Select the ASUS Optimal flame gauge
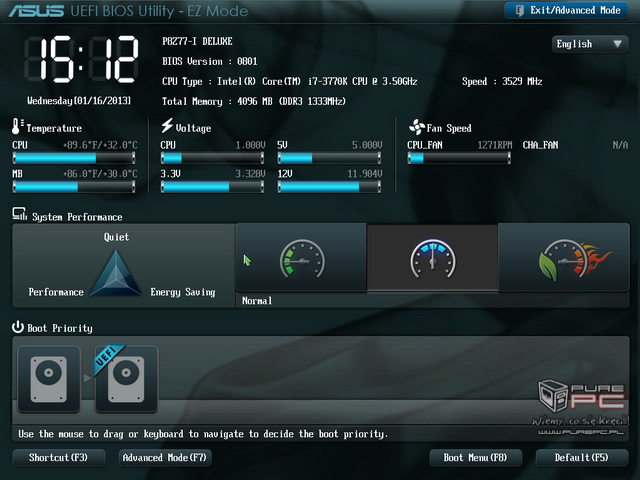The image size is (640, 480). [564, 259]
